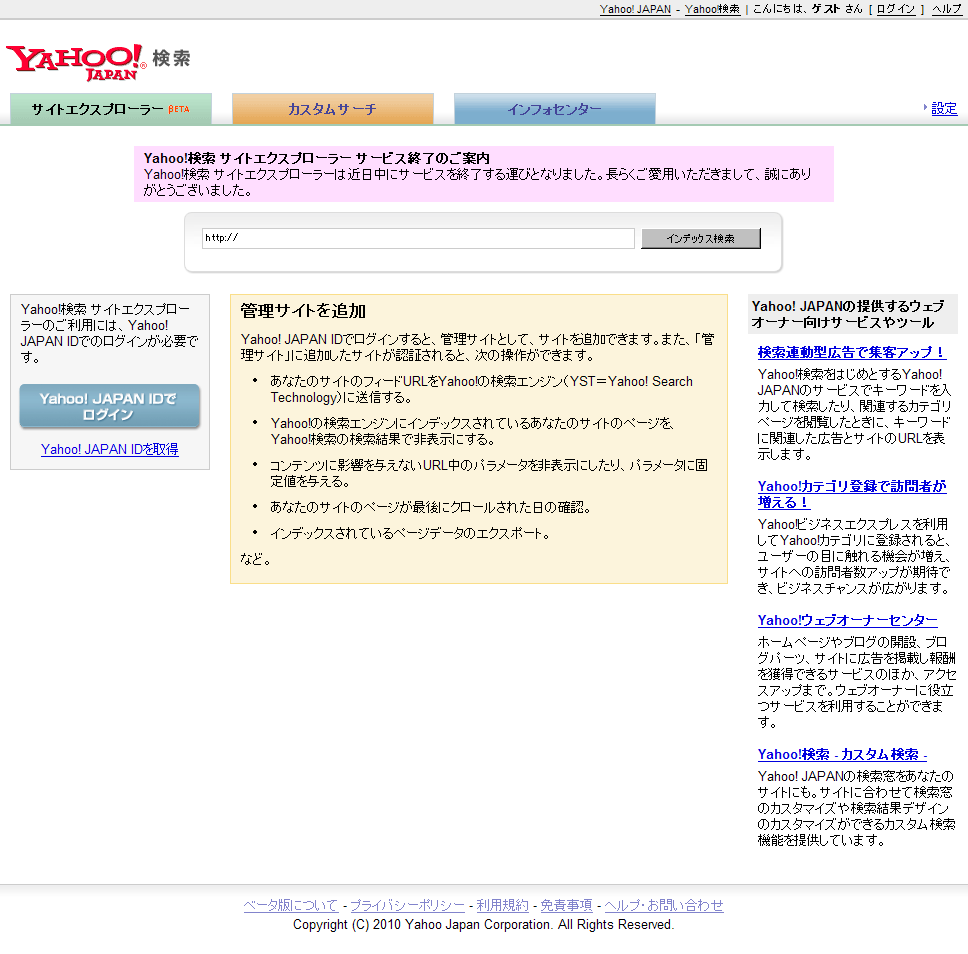Viewport: 968px width, 954px height.
Task: Click the 検索 text beside the Yahoo logo
Action: 171,58
